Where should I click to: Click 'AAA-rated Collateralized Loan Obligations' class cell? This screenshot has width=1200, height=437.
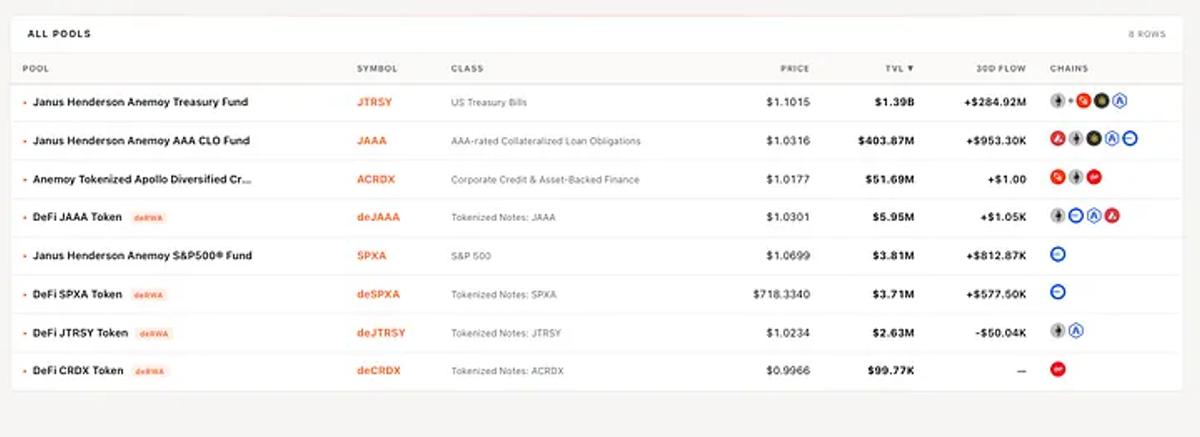click(x=546, y=141)
